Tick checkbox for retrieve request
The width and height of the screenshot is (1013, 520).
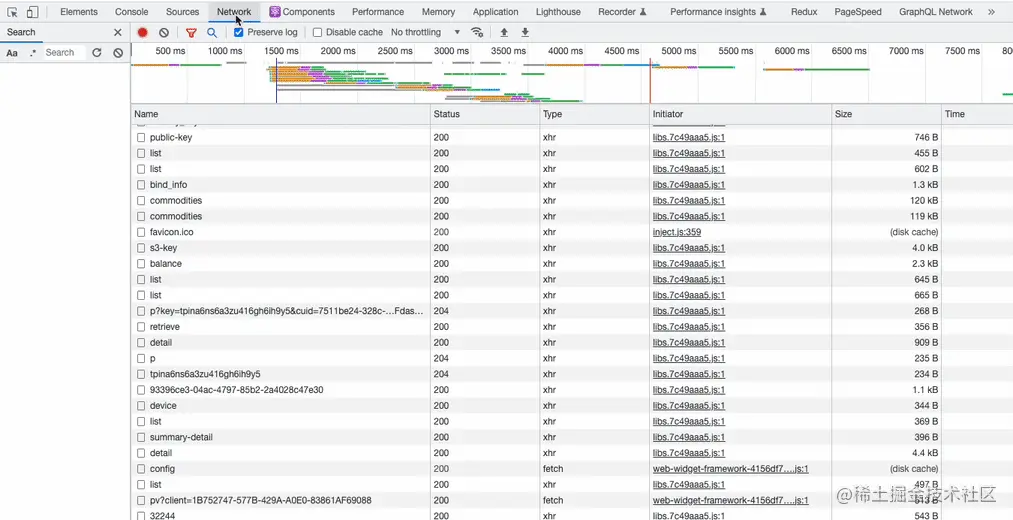pos(141,327)
